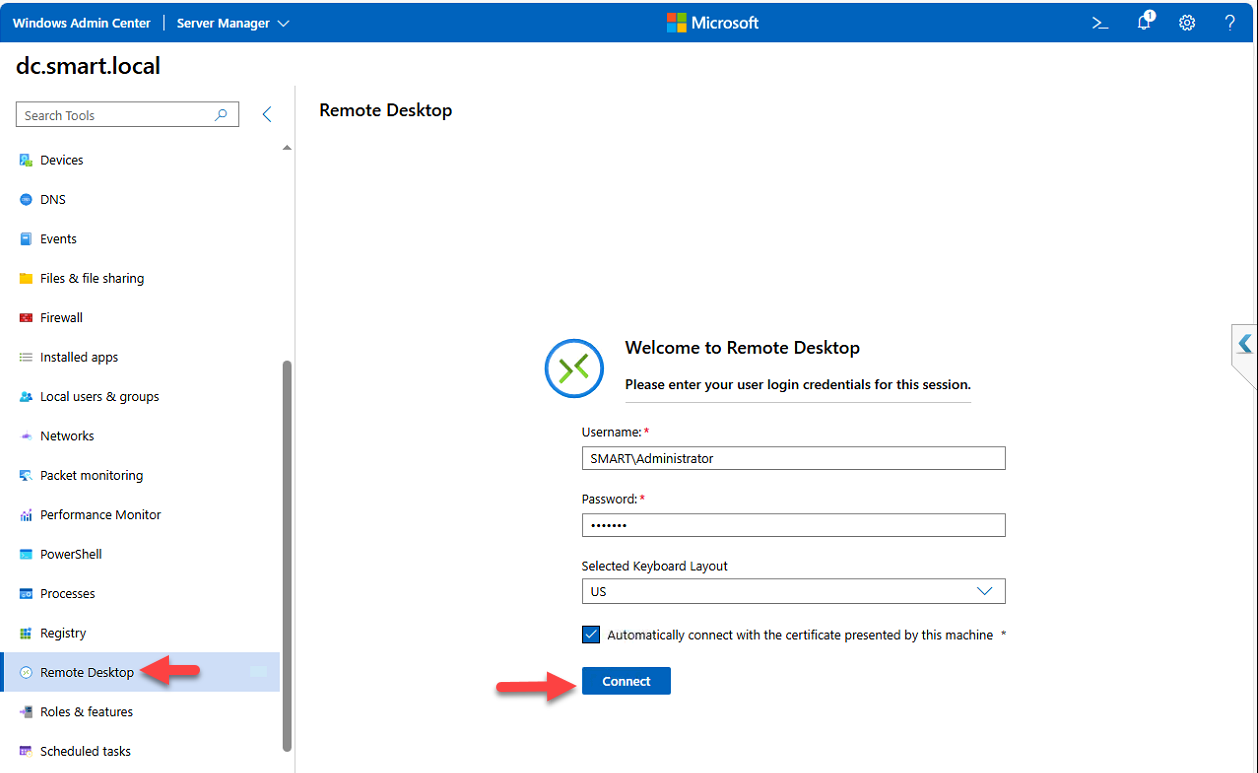The height and width of the screenshot is (773, 1258).
Task: Click the Installed apps list icon
Action: 26,357
